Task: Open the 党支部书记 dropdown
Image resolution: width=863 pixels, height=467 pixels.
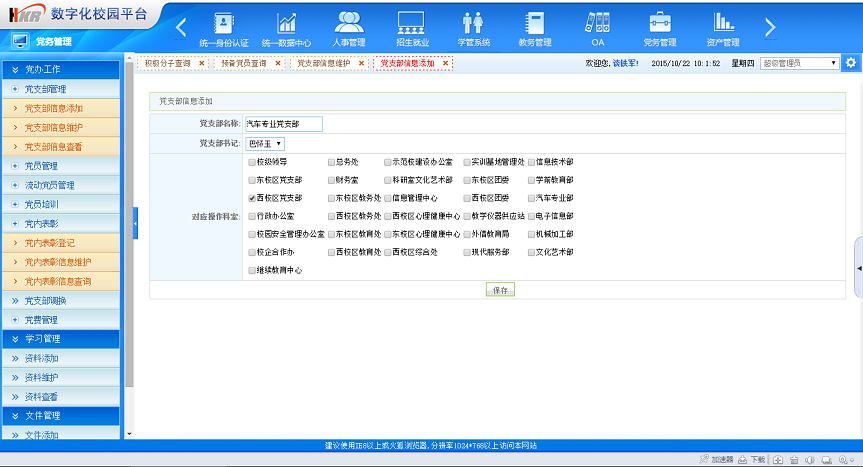Action: pos(266,144)
